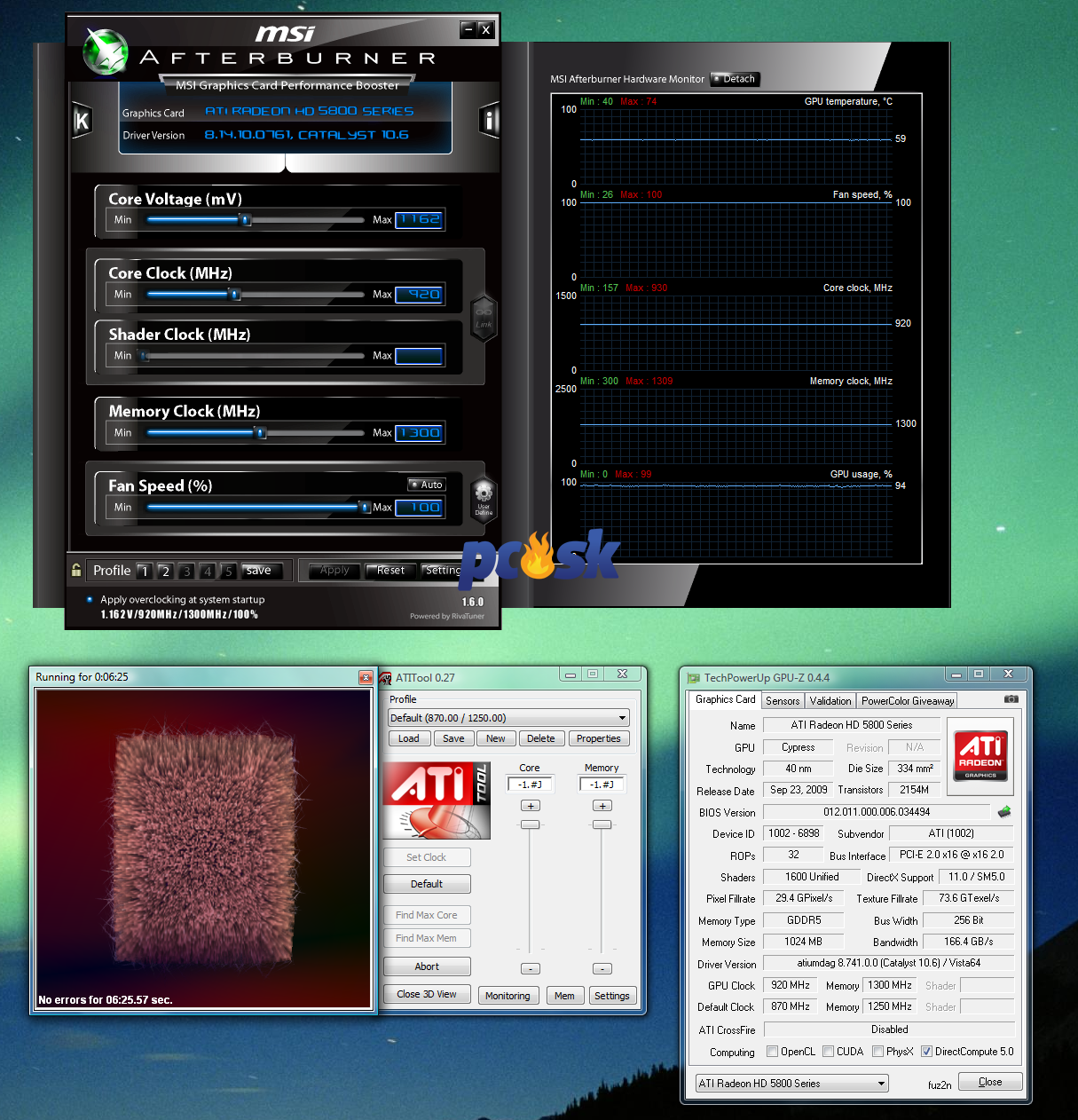1078x1120 pixels.
Task: Enable the PhysX checkbox in GPU-Z
Action: (877, 1052)
